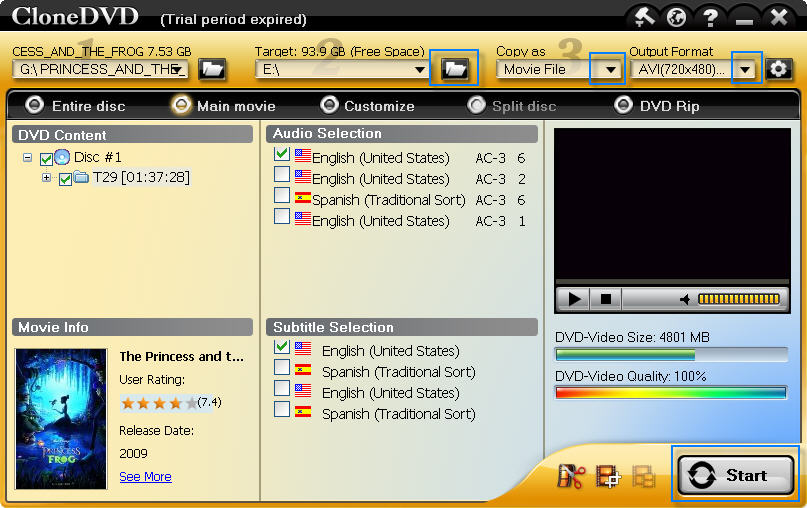807x508 pixels.
Task: Click 'Spanish (Traditional Sort)' audio row text
Action: coord(389,200)
